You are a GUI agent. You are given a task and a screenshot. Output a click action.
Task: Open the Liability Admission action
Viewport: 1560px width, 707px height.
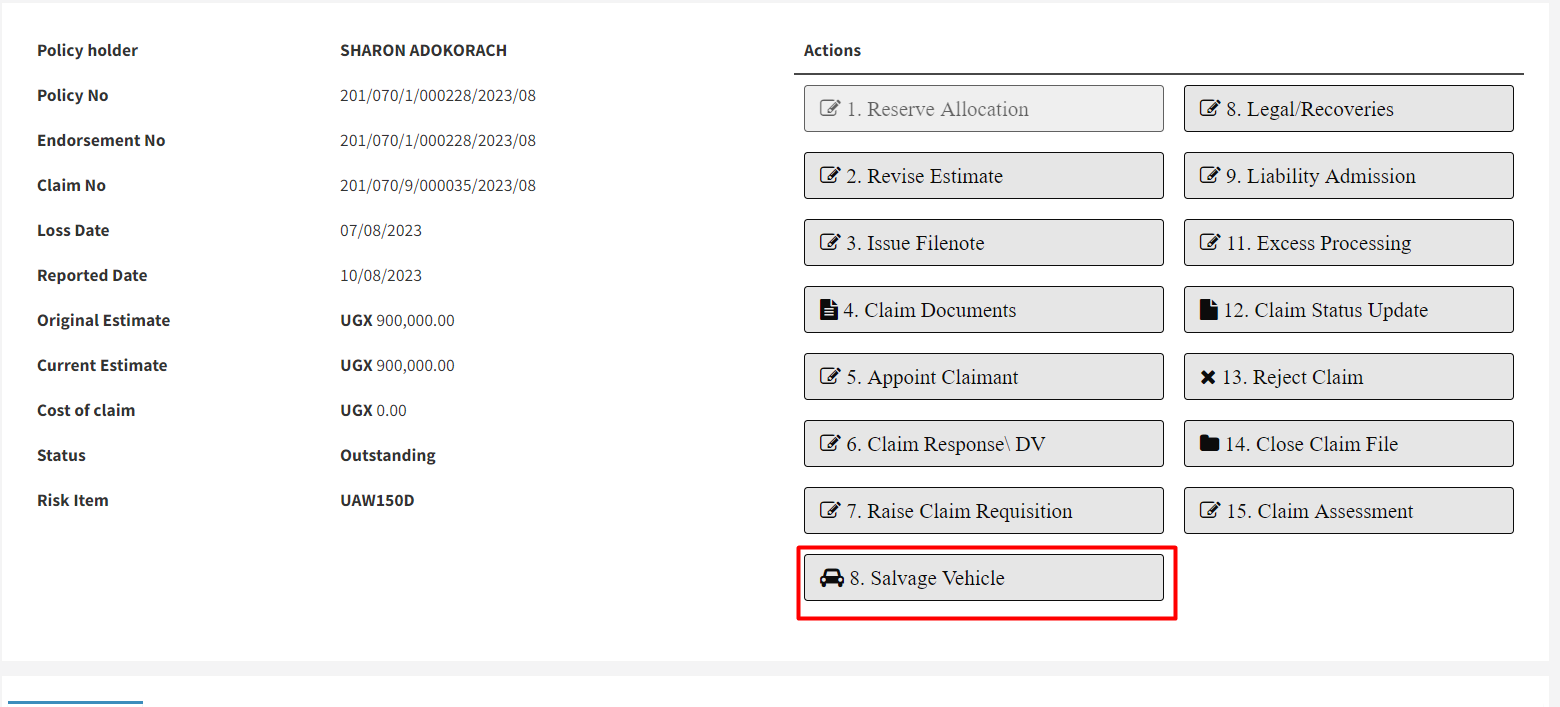pos(1348,176)
